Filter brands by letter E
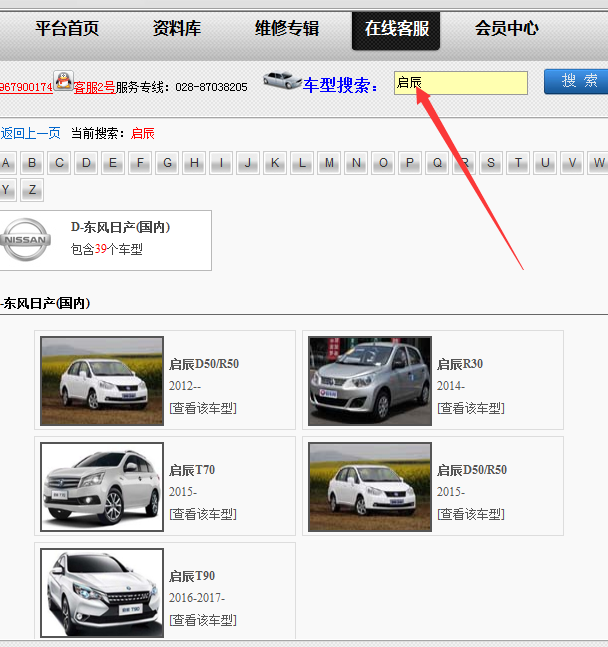608x647 pixels. (113, 163)
